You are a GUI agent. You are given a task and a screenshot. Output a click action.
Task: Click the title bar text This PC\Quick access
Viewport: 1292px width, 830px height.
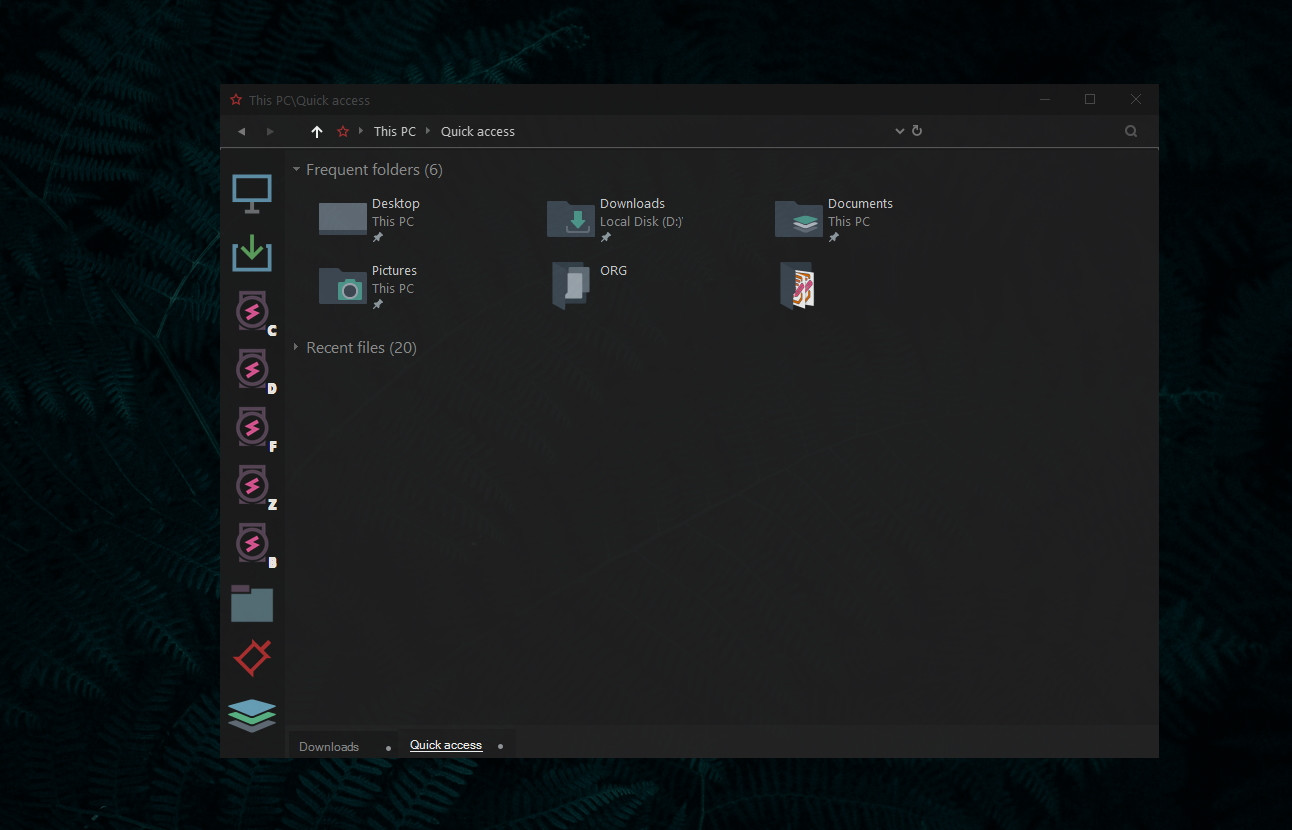[x=310, y=100]
